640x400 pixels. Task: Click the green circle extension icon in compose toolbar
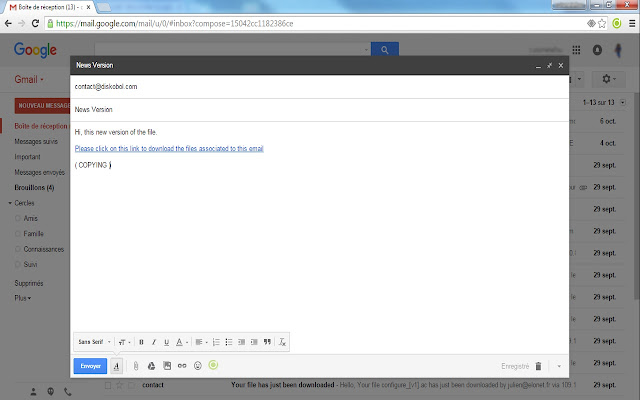[213, 365]
